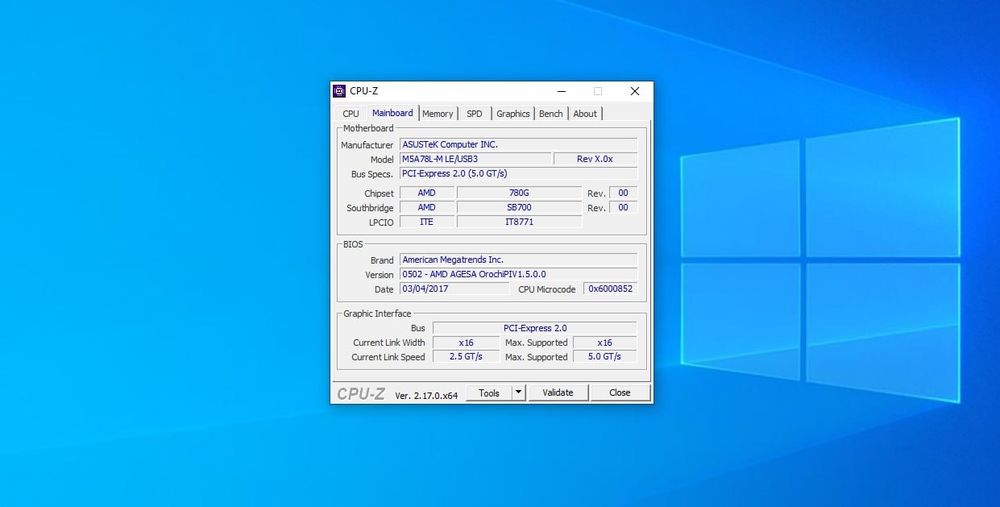Click the Close button at bottom

620,393
